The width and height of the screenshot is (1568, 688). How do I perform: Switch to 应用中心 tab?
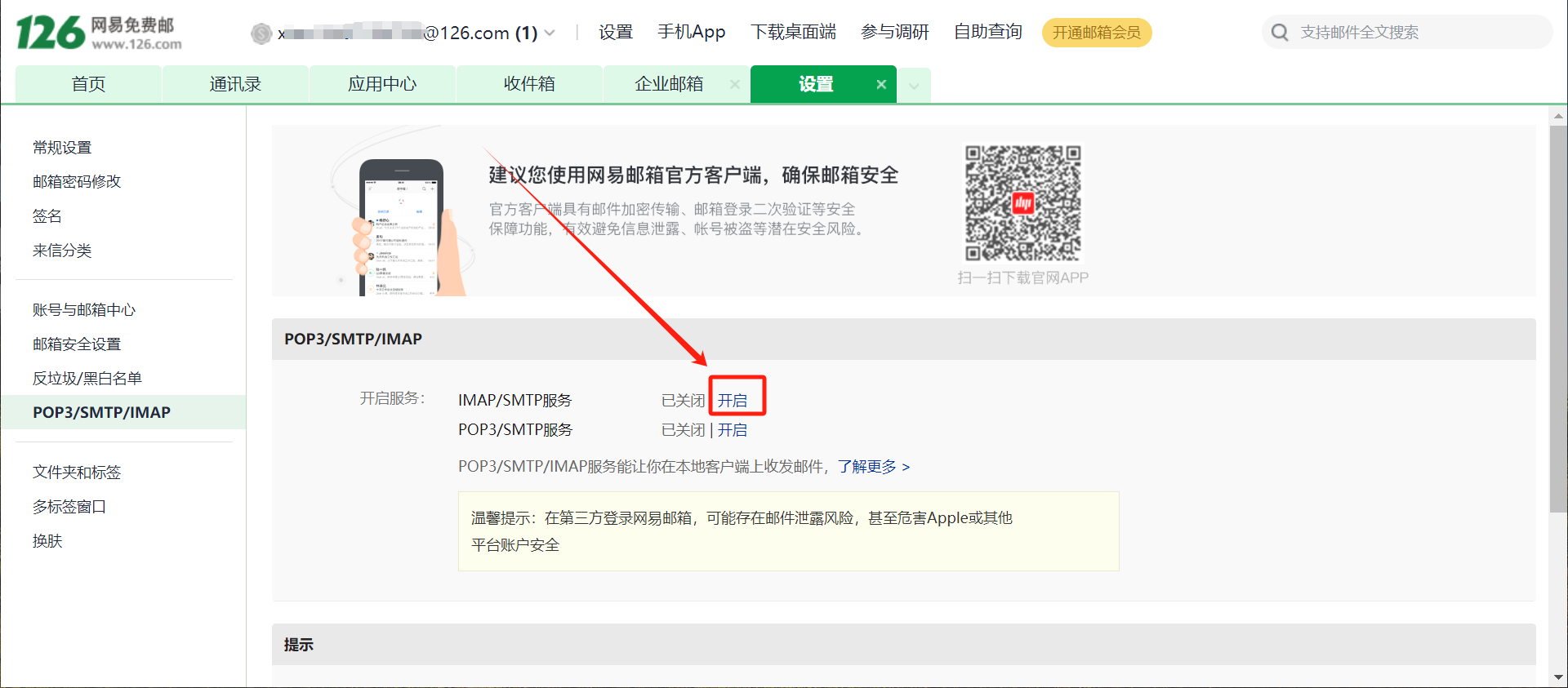pos(382,84)
